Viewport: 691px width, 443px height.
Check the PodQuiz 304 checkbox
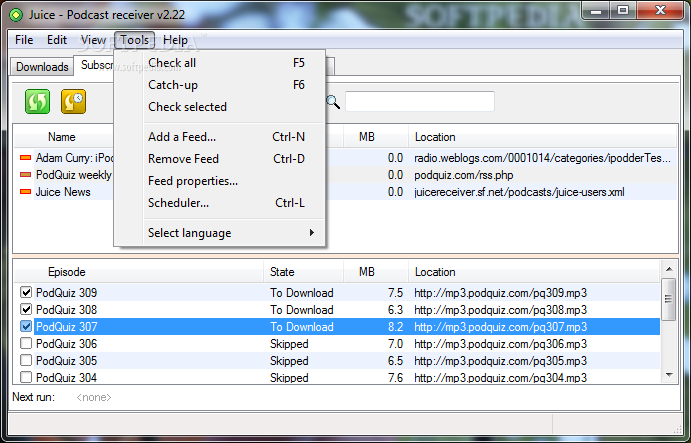click(x=26, y=377)
